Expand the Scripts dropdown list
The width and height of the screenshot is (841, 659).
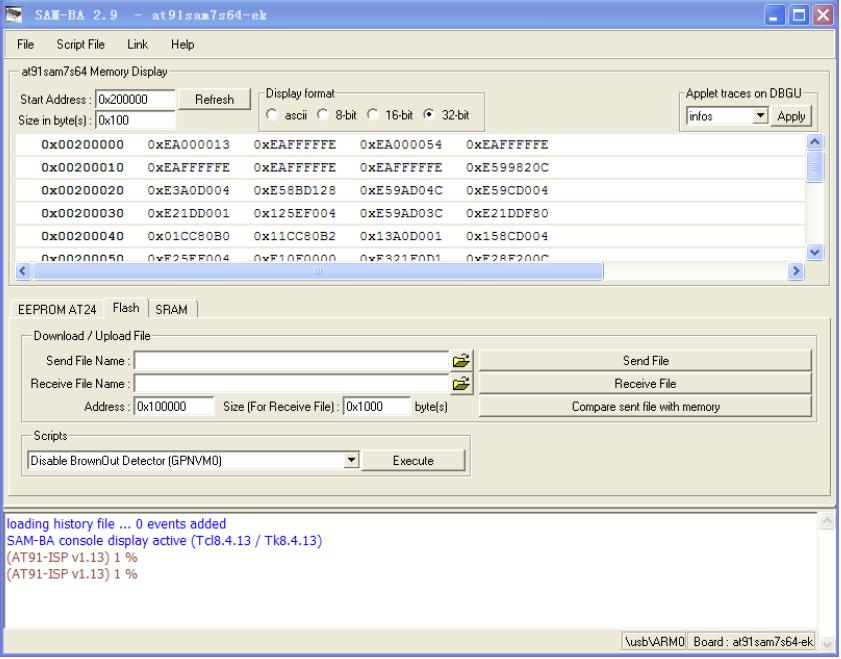pyautogui.click(x=351, y=460)
